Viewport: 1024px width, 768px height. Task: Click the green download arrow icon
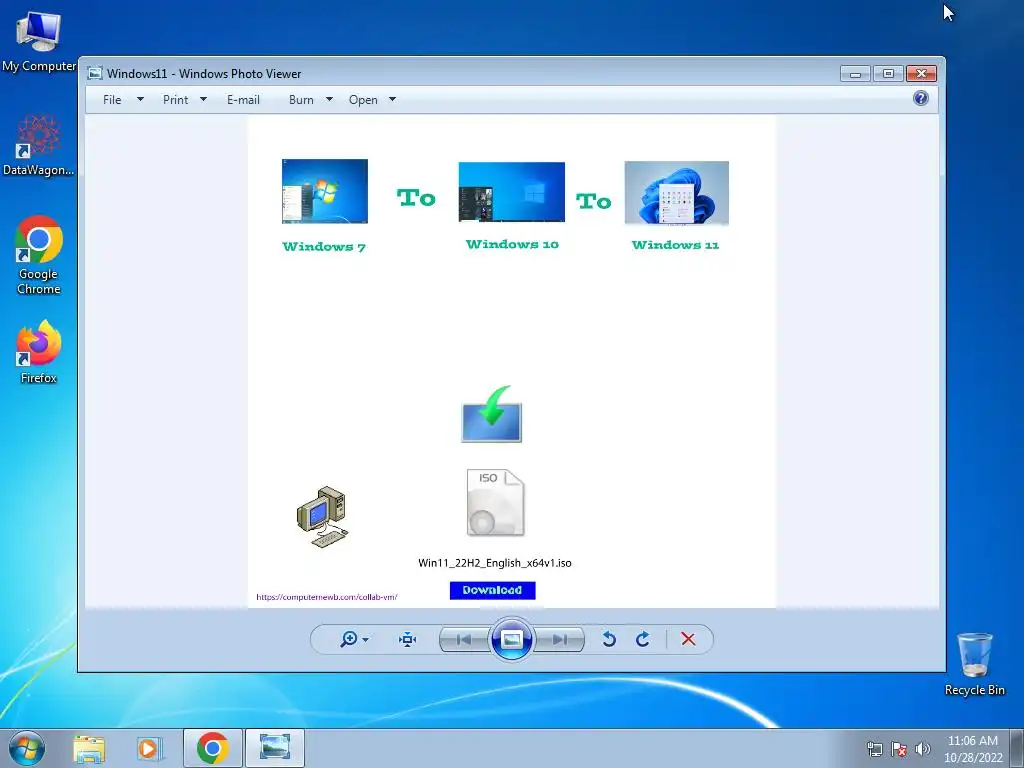[x=492, y=414]
